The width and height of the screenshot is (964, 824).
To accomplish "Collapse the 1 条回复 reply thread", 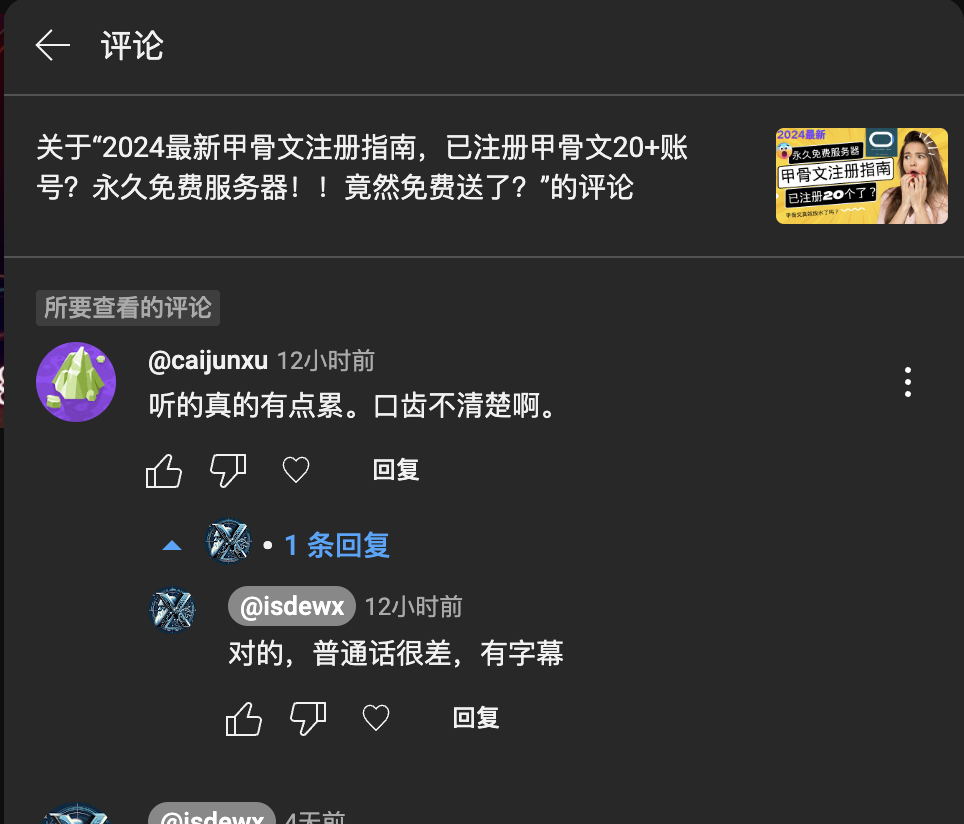I will 337,545.
